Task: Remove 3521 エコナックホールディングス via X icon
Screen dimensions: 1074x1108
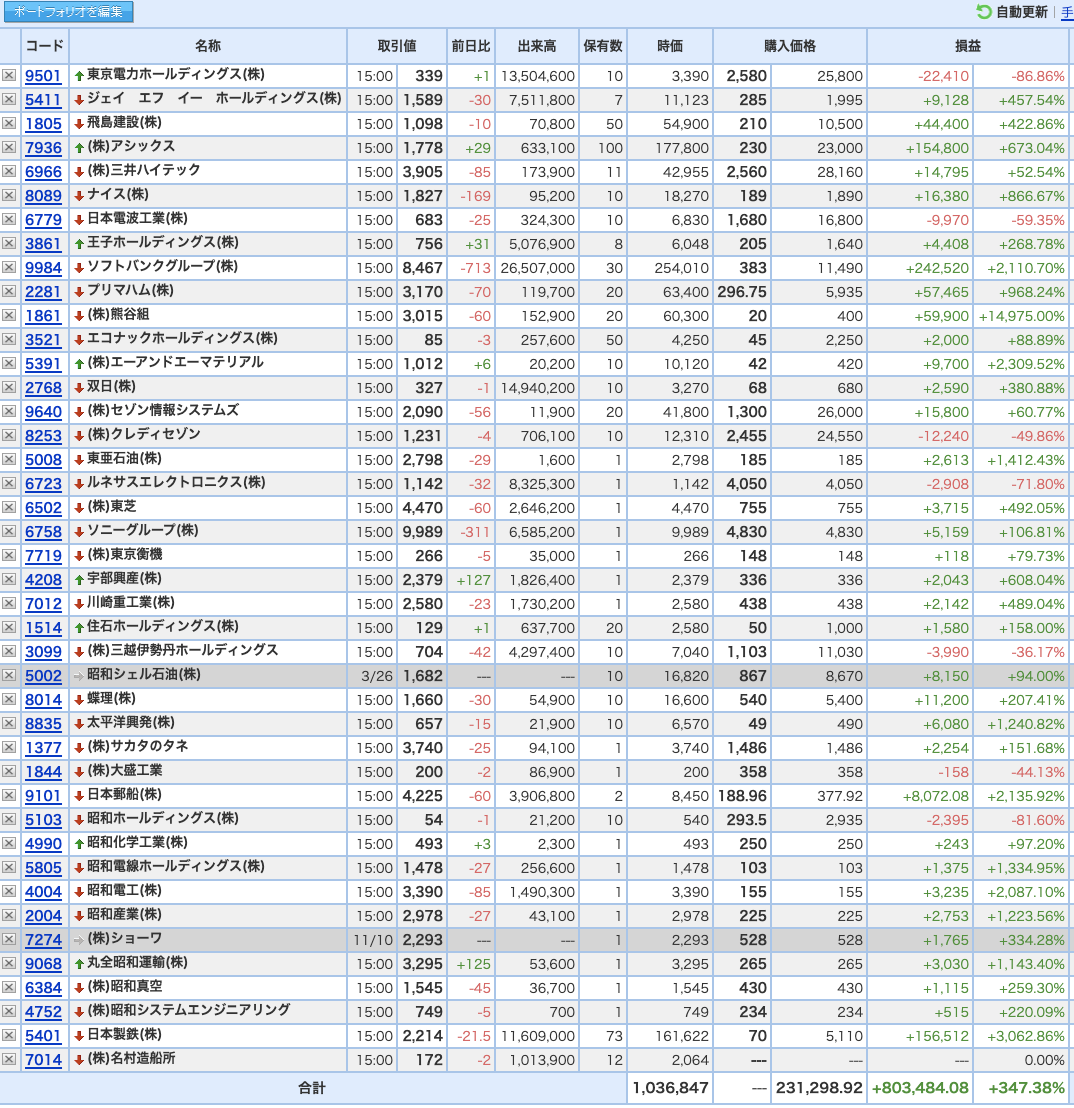Action: 9,339
